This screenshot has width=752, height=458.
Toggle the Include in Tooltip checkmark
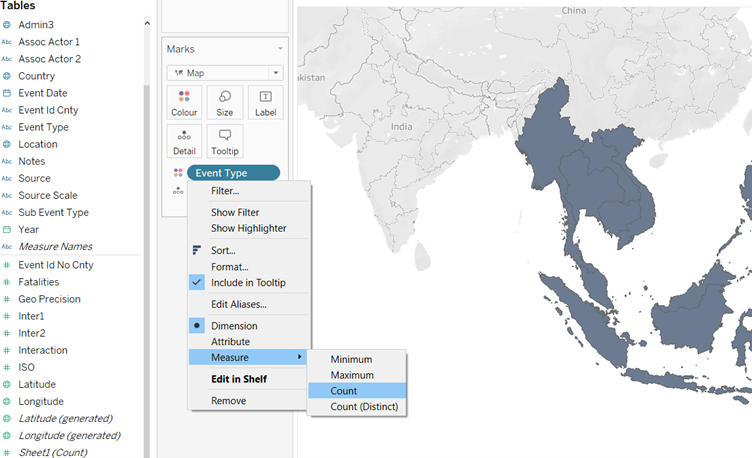click(x=196, y=283)
